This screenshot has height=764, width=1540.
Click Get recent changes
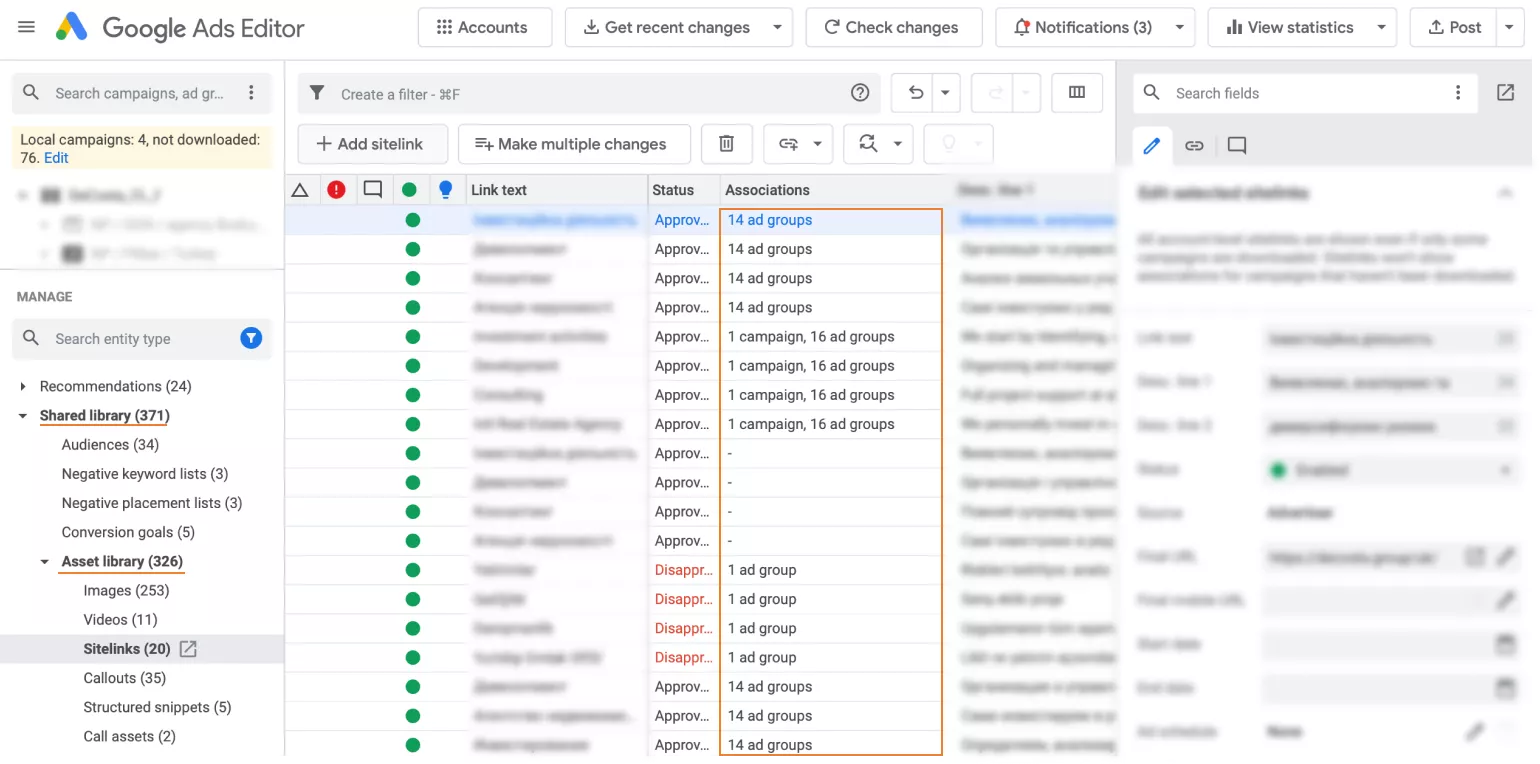coord(666,27)
